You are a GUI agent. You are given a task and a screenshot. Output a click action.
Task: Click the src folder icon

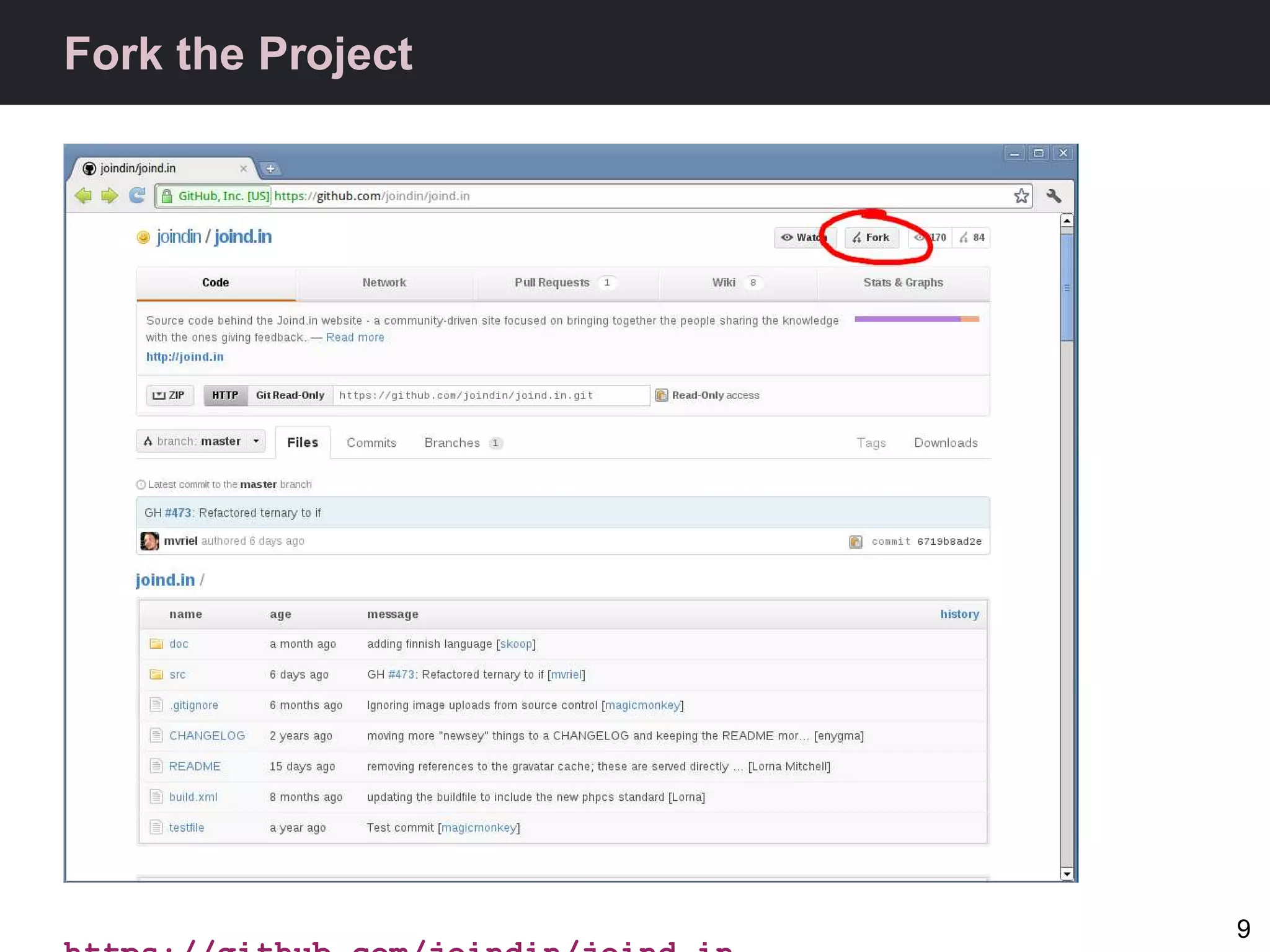click(156, 674)
